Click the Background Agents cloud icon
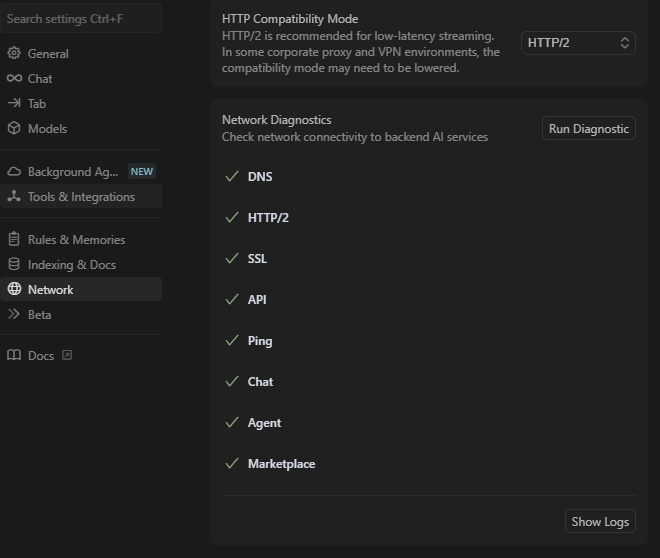The height and width of the screenshot is (558, 660). pyautogui.click(x=14, y=172)
